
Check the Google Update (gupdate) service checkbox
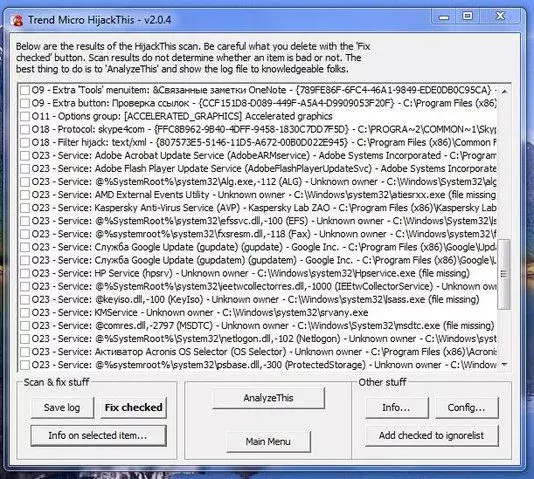(x=25, y=247)
